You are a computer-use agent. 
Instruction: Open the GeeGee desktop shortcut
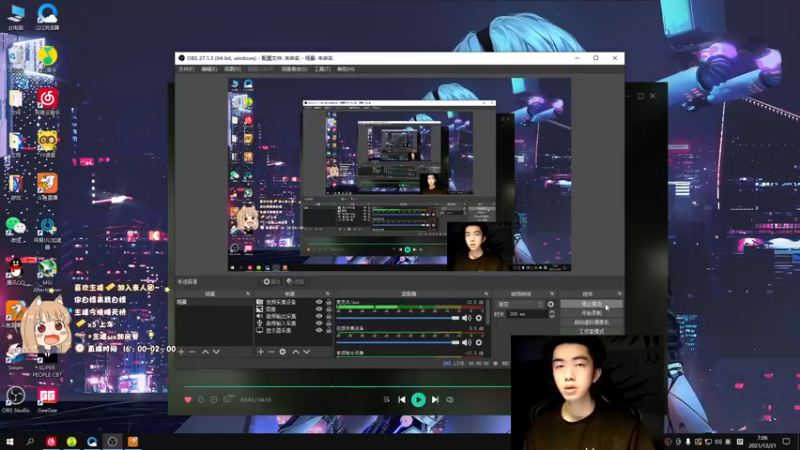click(47, 400)
